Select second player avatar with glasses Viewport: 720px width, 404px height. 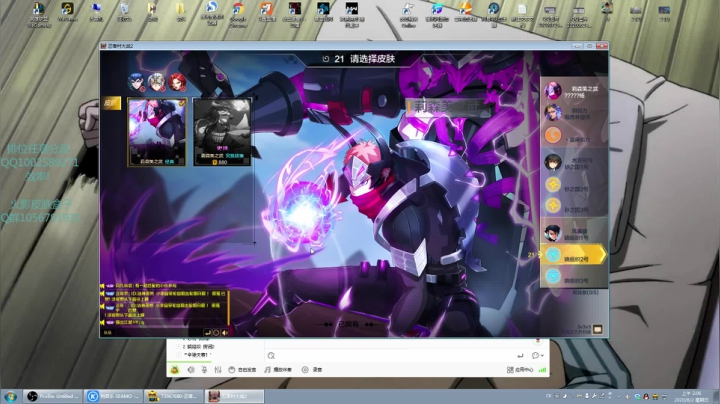coord(553,112)
